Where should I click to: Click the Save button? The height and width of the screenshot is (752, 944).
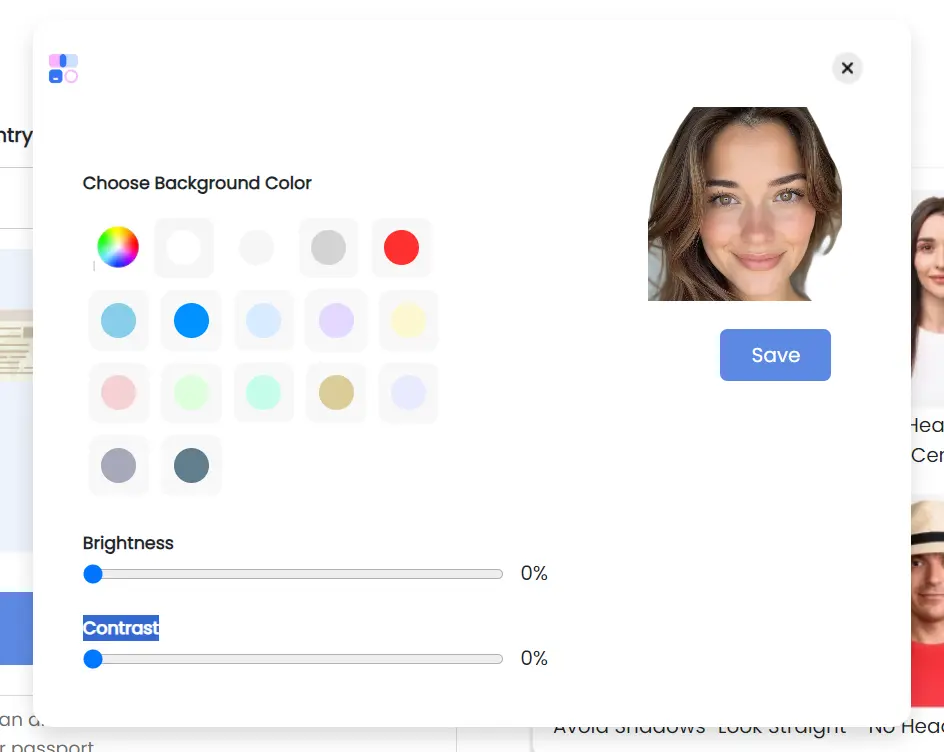pyautogui.click(x=775, y=355)
